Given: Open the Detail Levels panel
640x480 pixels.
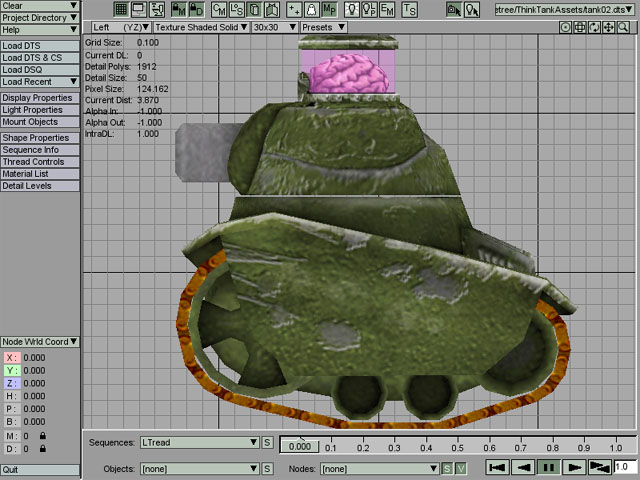Looking at the screenshot, I should pos(40,186).
